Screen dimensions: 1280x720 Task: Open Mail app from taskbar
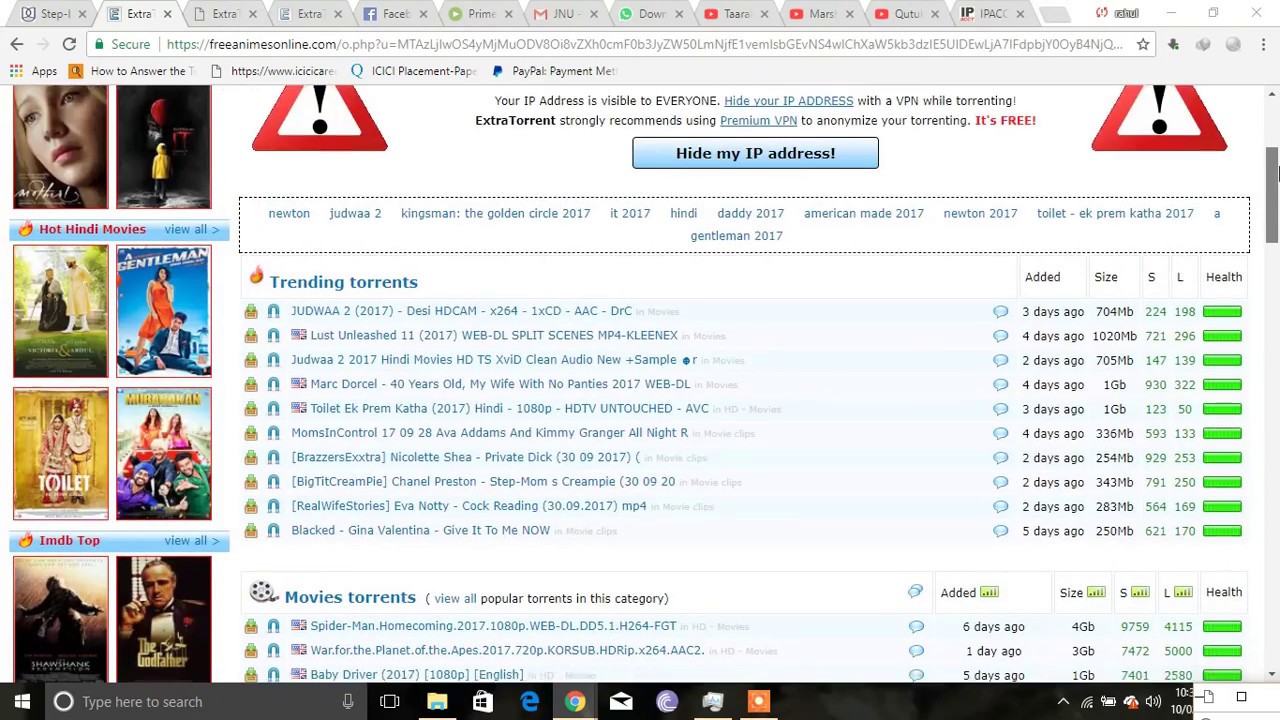[x=621, y=701]
